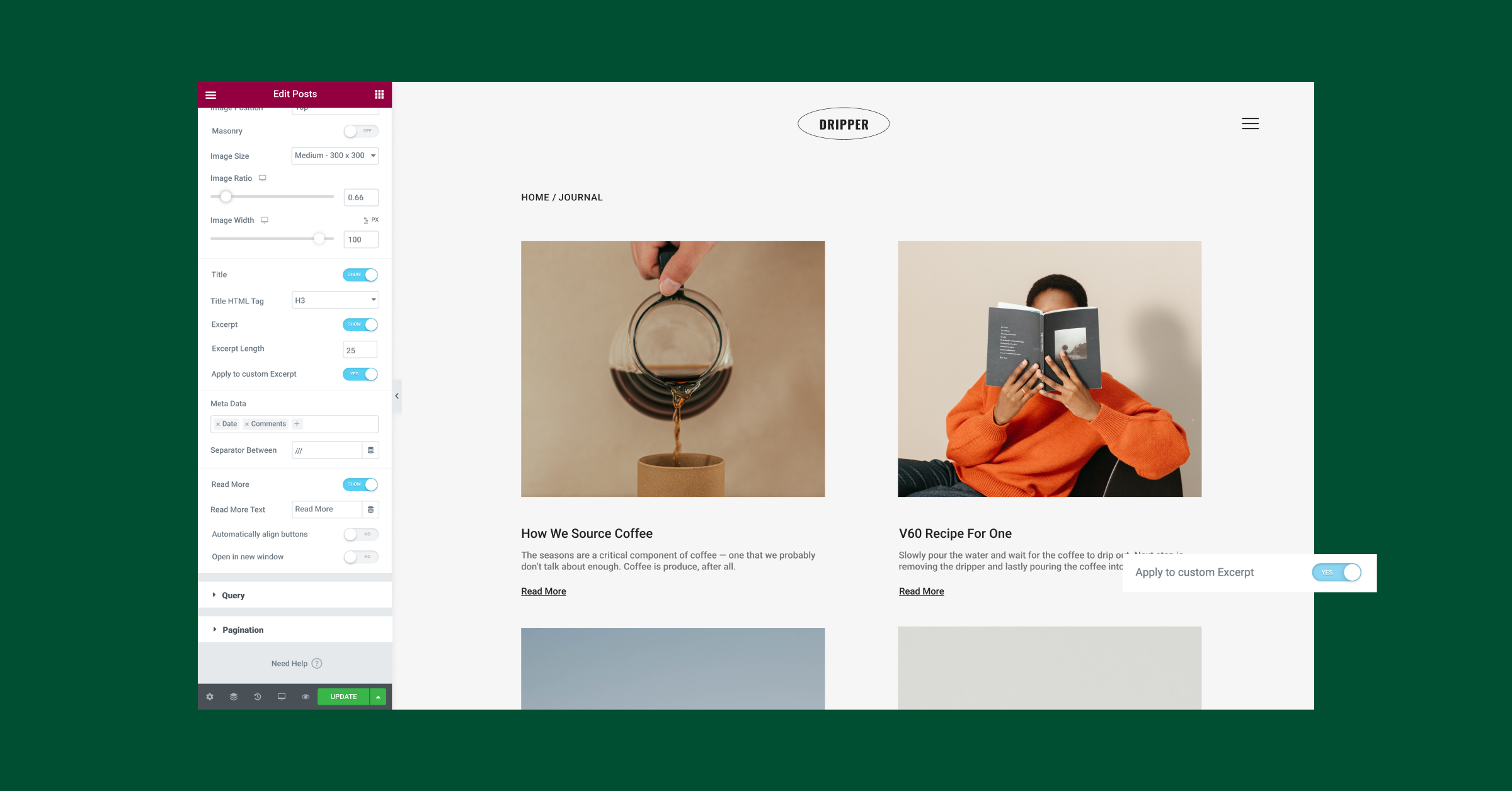Open Read More link under How We Source Coffee
The width and height of the screenshot is (1512, 791).
[544, 591]
